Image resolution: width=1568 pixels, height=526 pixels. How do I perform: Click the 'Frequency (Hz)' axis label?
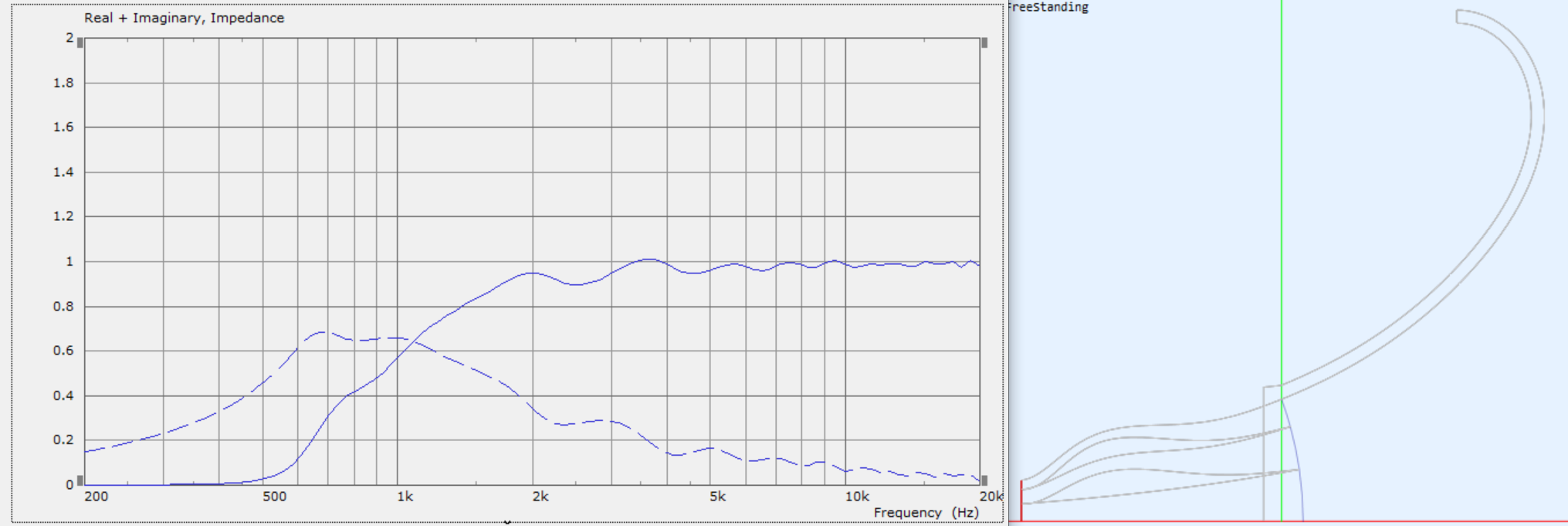click(926, 512)
